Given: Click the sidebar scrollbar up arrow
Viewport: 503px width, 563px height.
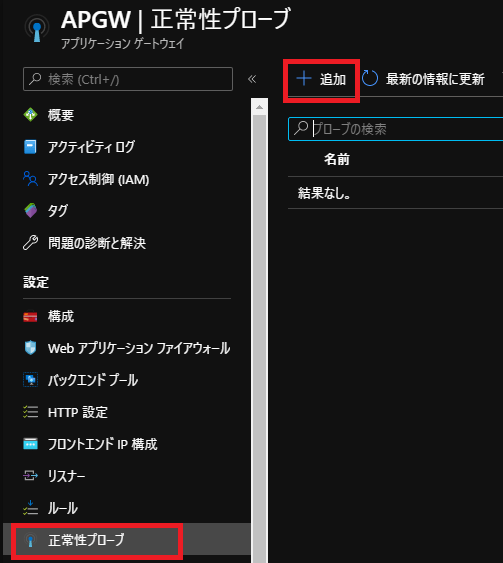Looking at the screenshot, I should click(x=260, y=107).
